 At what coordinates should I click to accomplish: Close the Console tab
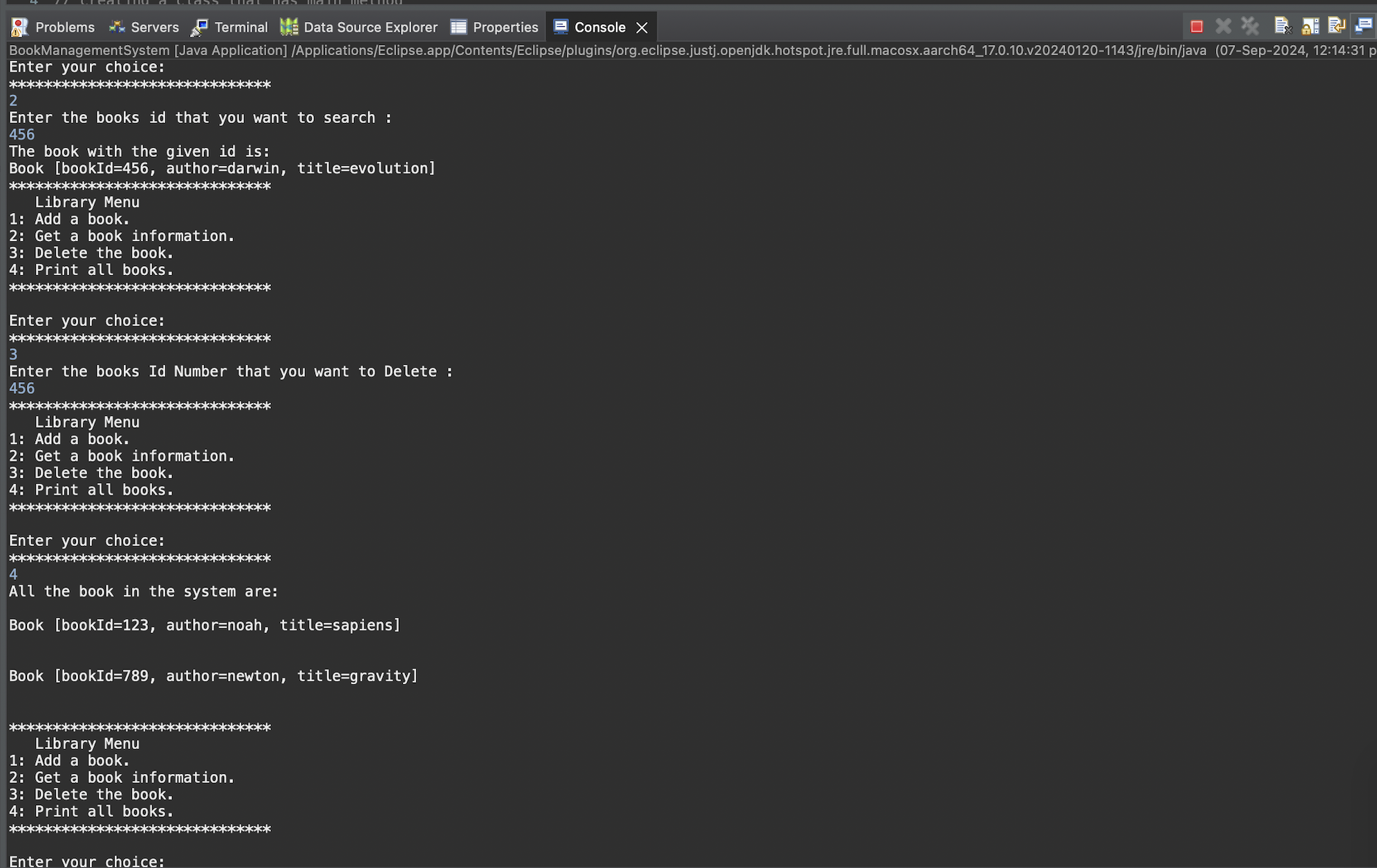(642, 28)
